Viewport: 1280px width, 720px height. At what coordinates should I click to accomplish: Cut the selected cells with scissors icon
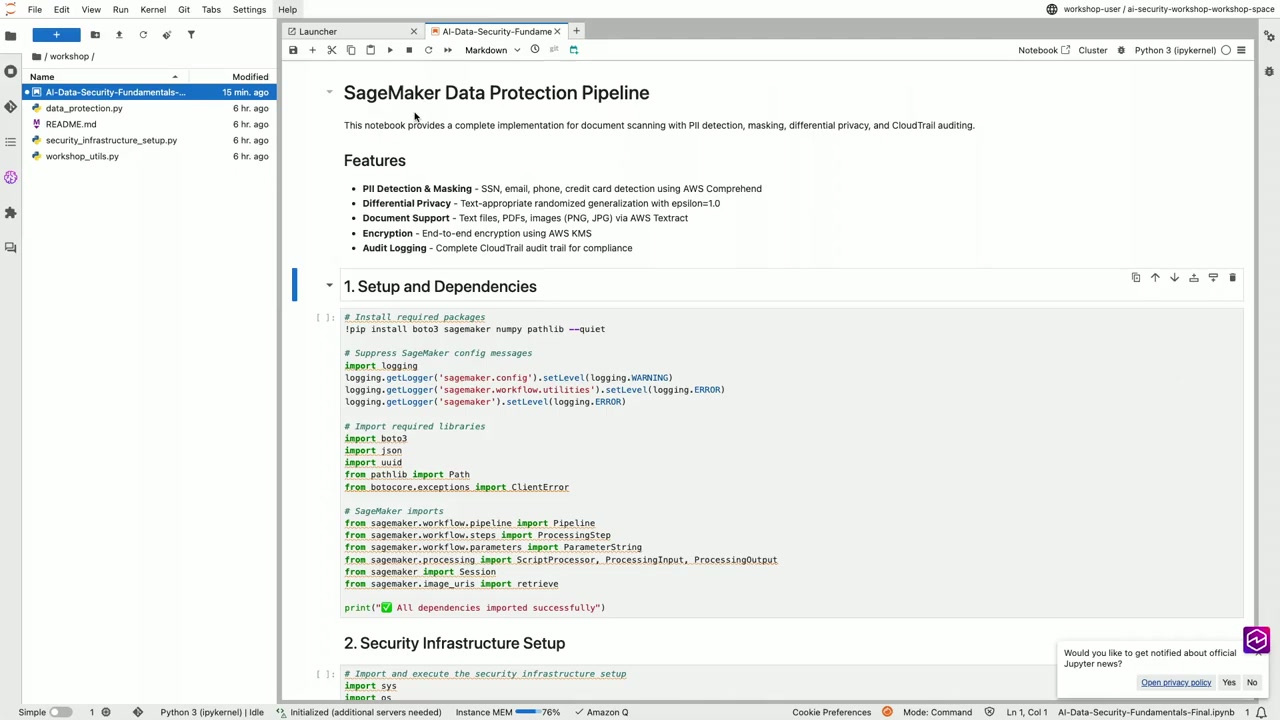pyautogui.click(x=331, y=50)
